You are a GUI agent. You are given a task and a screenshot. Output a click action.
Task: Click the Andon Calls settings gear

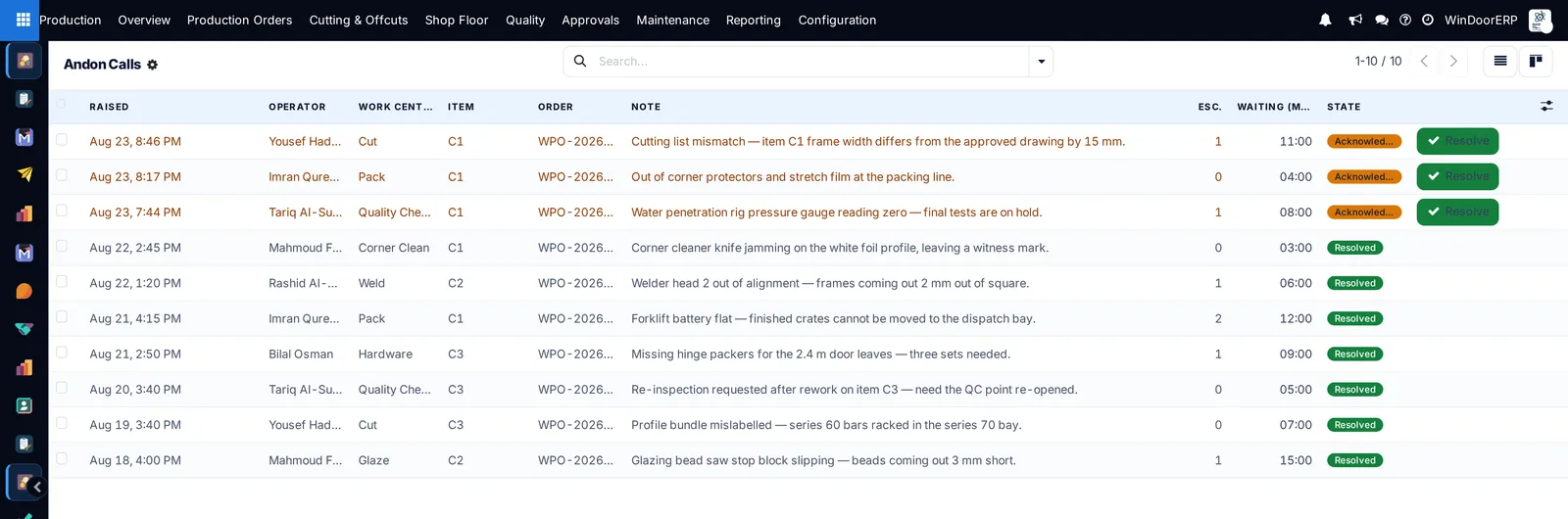pos(152,65)
